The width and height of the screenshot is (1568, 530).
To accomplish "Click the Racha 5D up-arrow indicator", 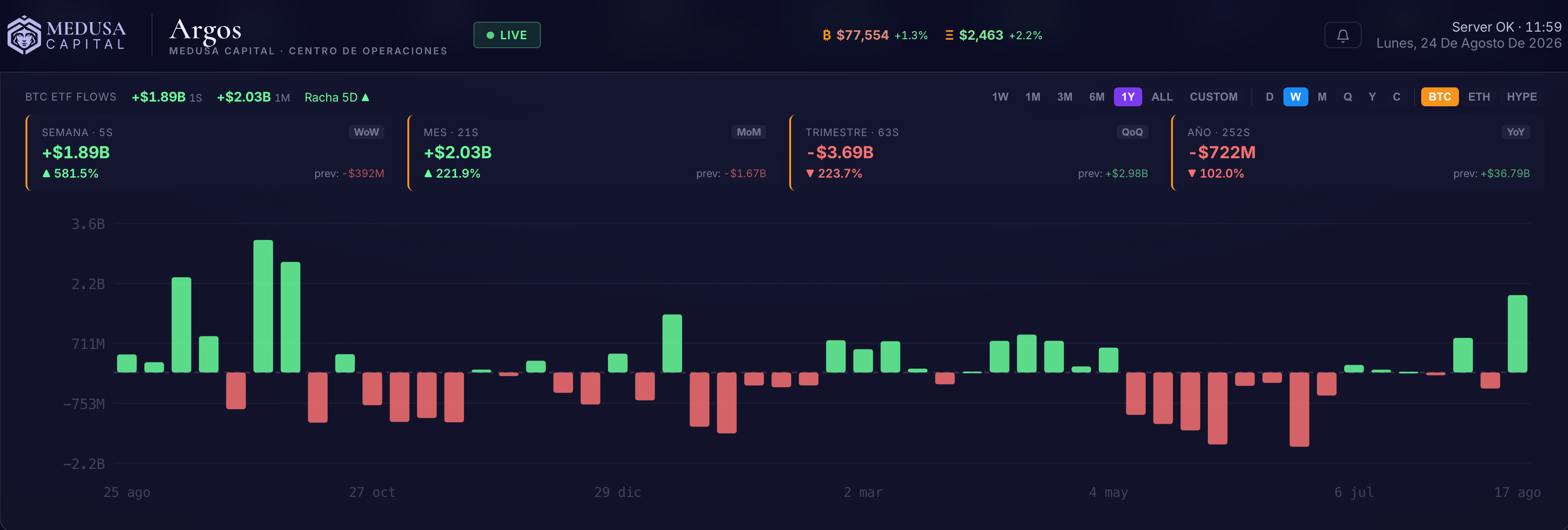I will pos(365,97).
